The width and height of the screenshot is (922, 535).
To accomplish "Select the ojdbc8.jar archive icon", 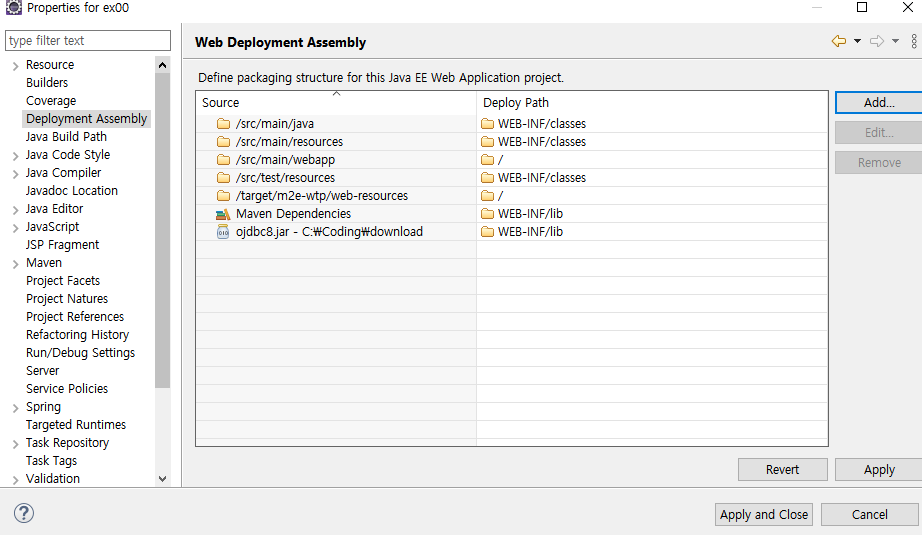I will click(x=223, y=232).
